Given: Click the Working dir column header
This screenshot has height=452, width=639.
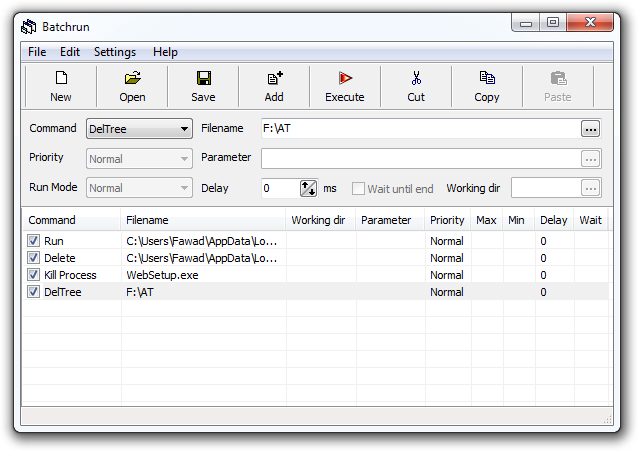Looking at the screenshot, I should pos(321,220).
